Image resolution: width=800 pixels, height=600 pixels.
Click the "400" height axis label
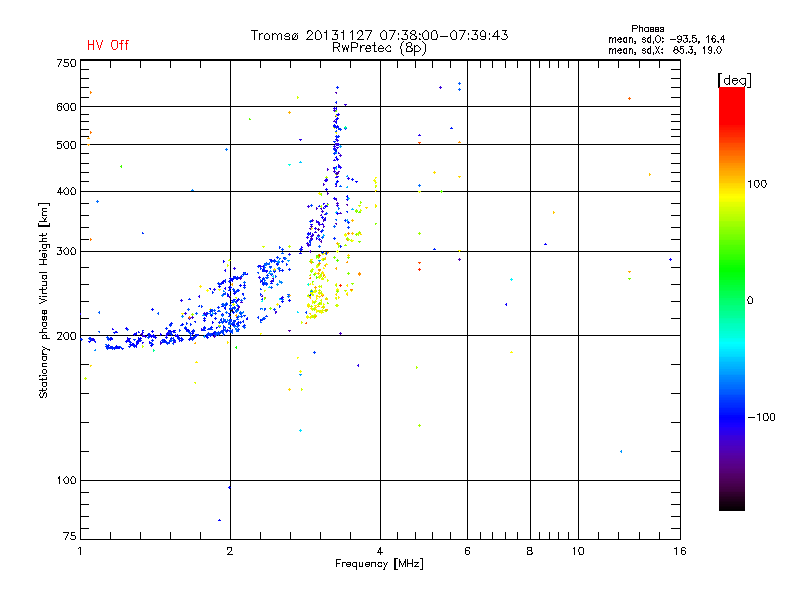click(66, 191)
